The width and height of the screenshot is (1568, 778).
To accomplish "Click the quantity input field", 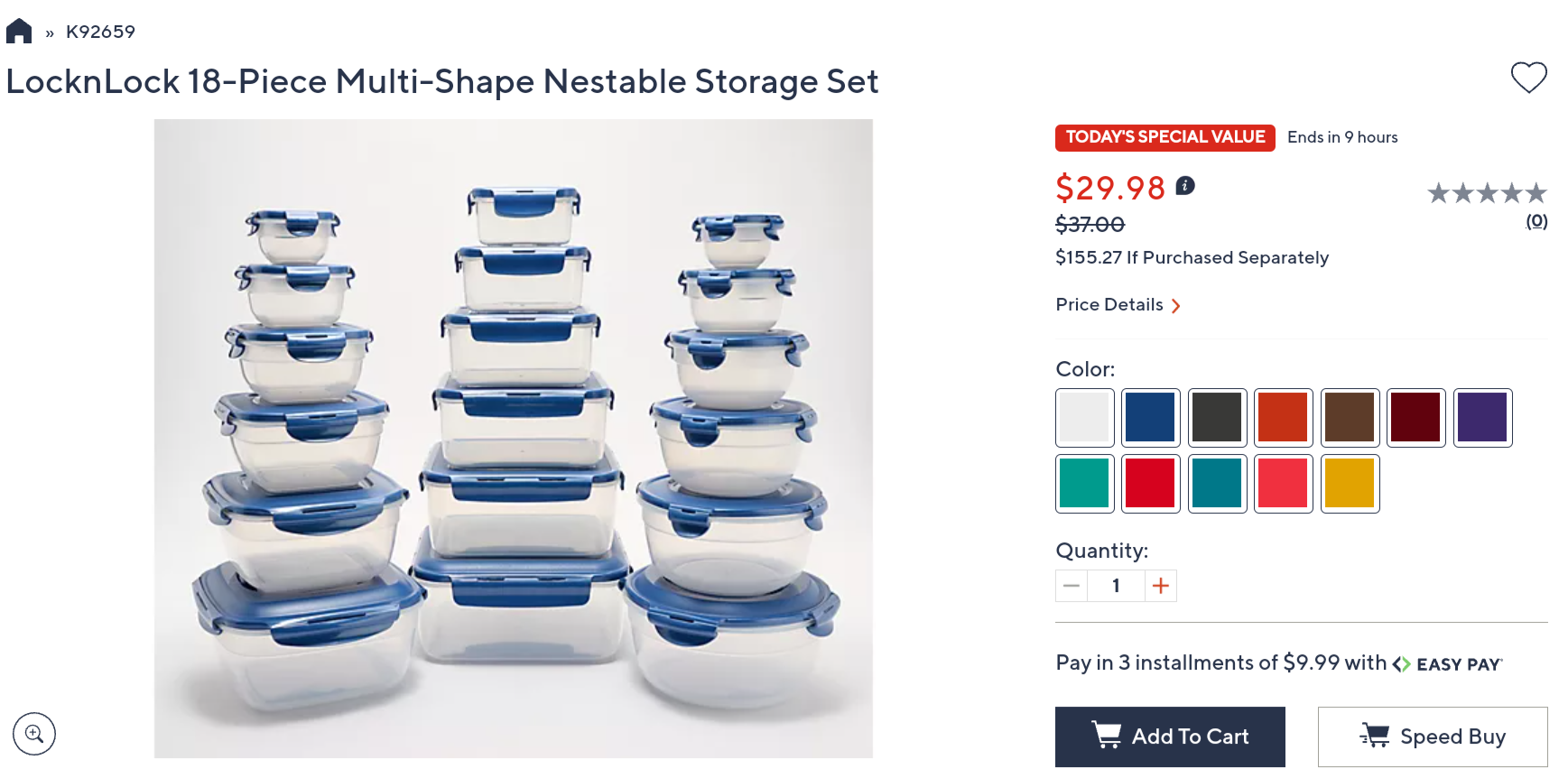I will point(1116,586).
